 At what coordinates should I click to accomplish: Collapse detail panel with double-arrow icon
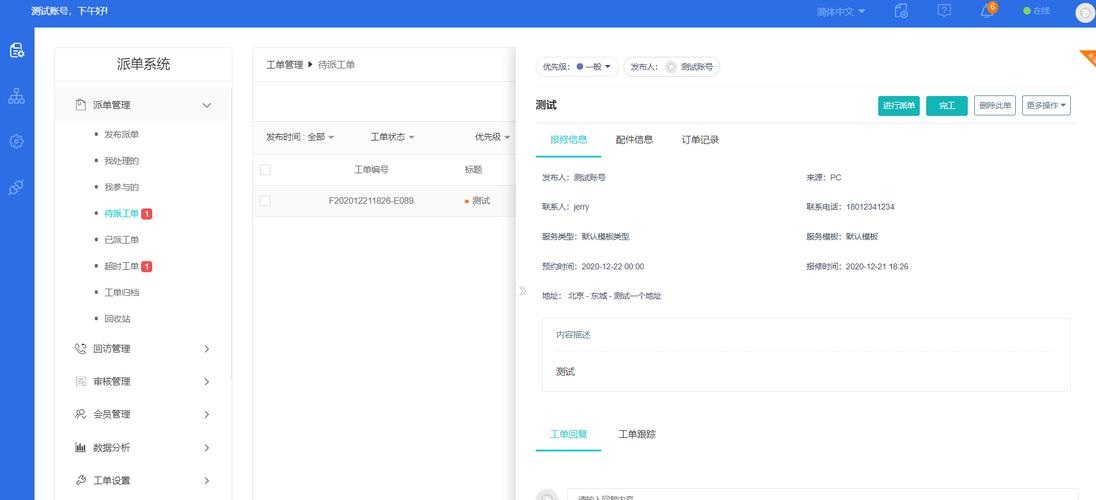tap(522, 291)
